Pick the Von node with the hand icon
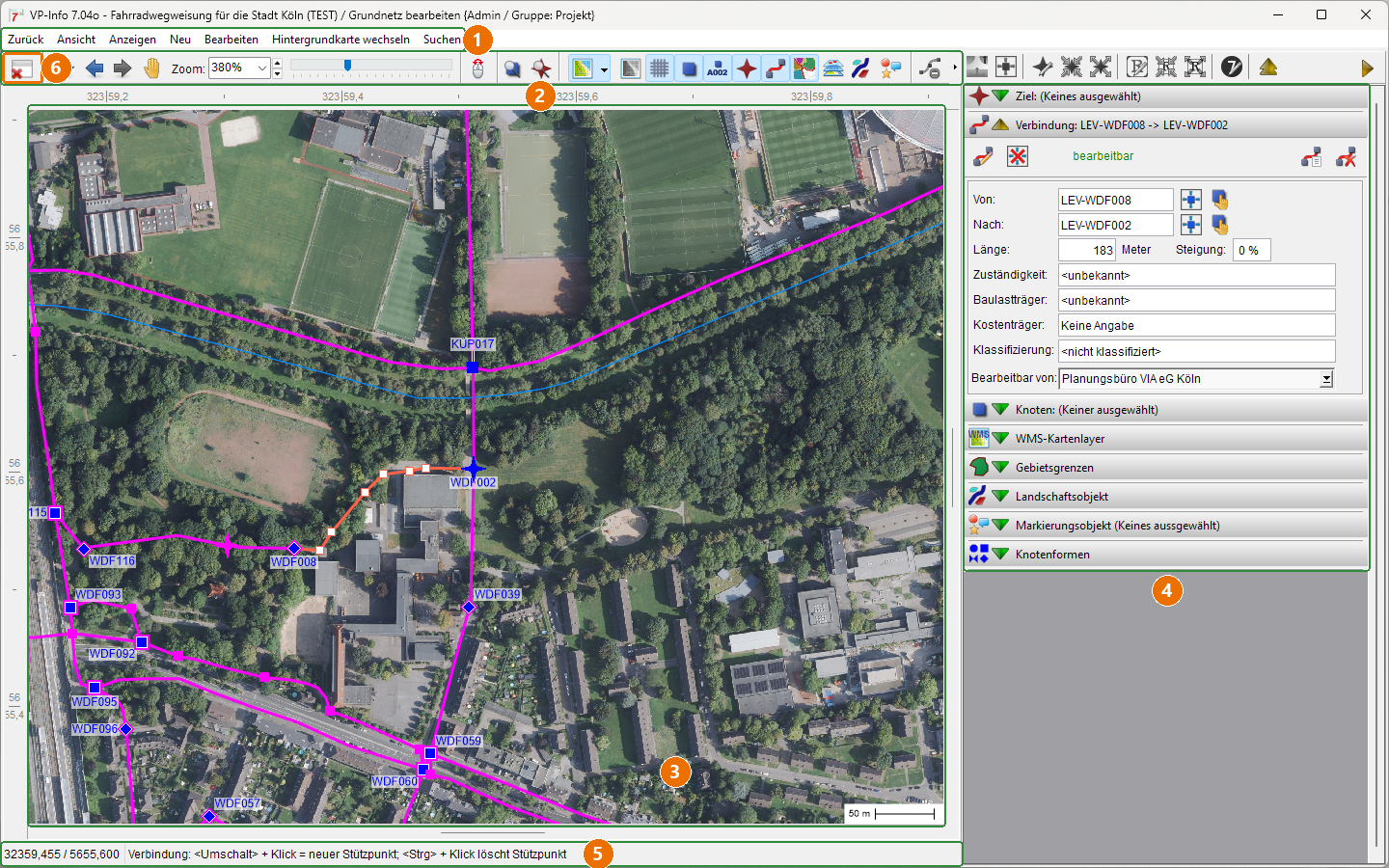Image resolution: width=1389 pixels, height=868 pixels. [1220, 200]
